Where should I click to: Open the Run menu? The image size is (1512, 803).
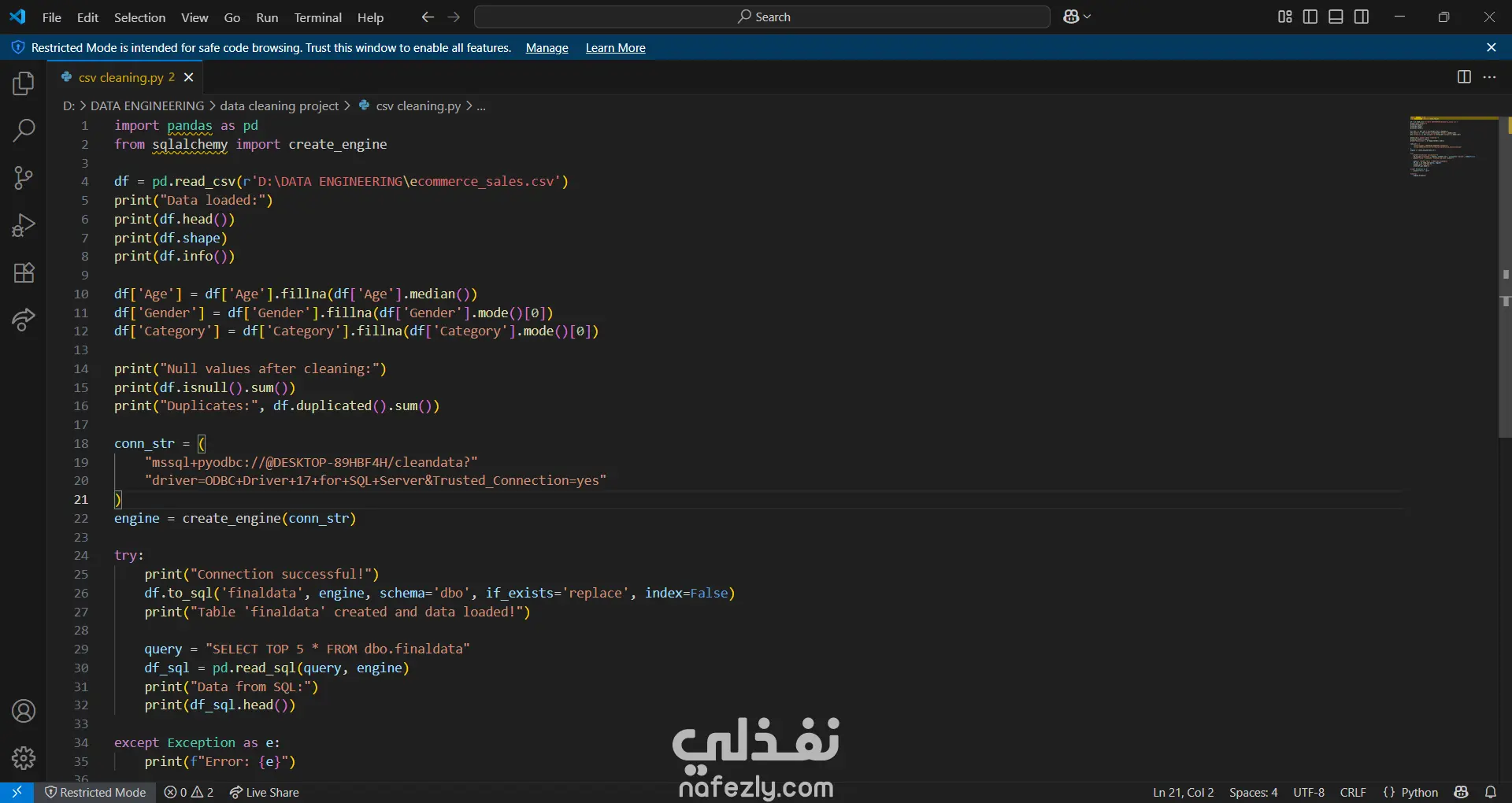267,17
